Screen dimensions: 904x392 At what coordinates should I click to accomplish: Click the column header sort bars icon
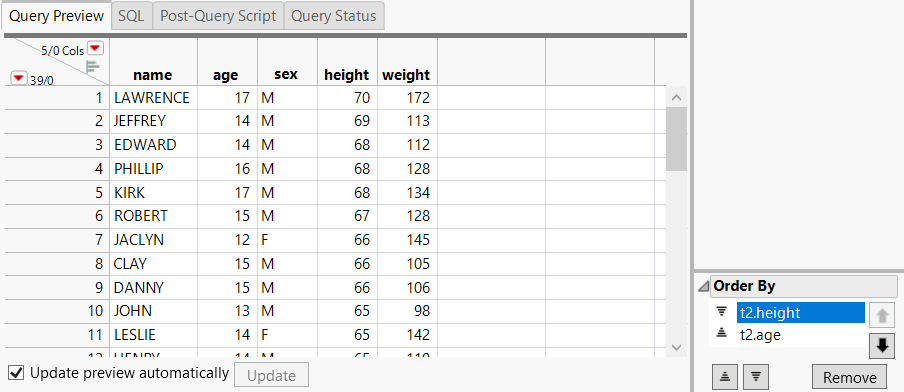coord(93,66)
